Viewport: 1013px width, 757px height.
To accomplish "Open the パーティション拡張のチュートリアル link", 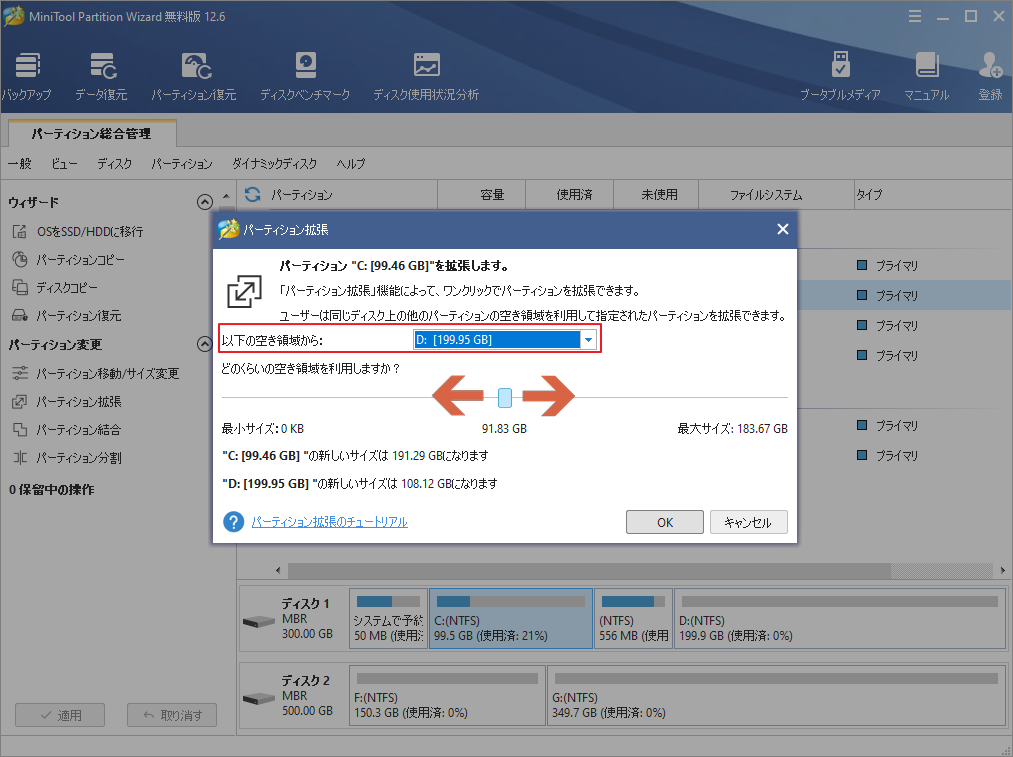I will coord(330,522).
